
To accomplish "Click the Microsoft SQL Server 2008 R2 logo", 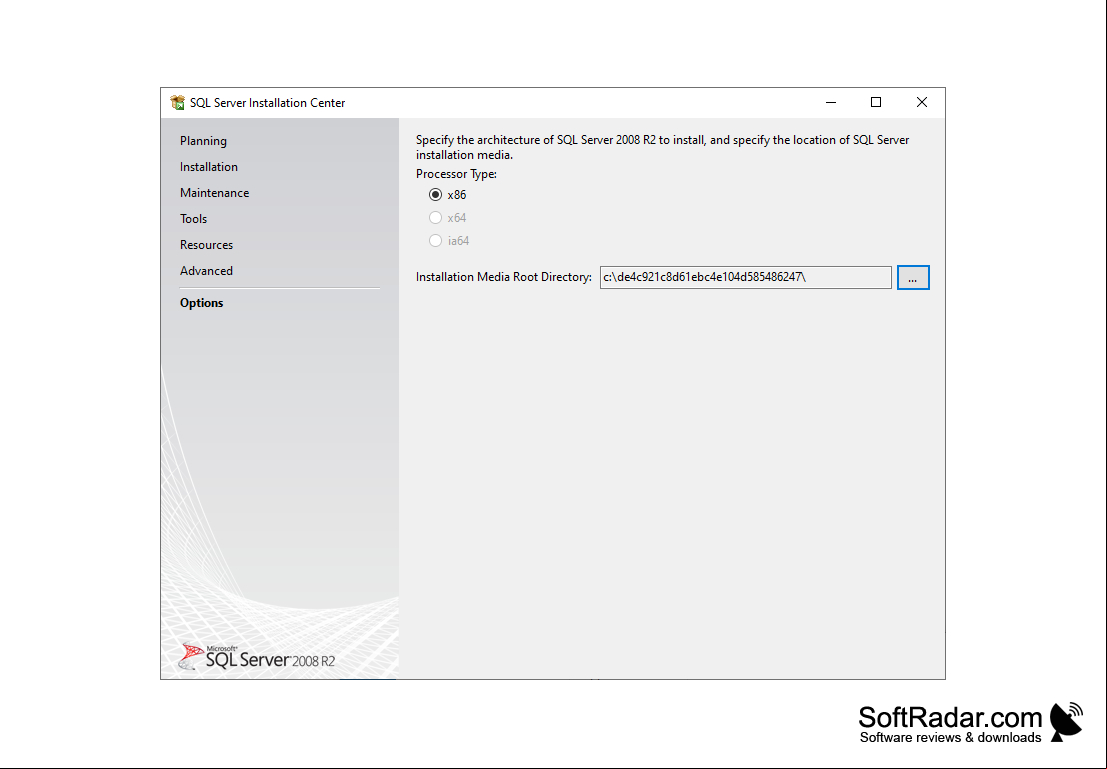I will click(256, 657).
